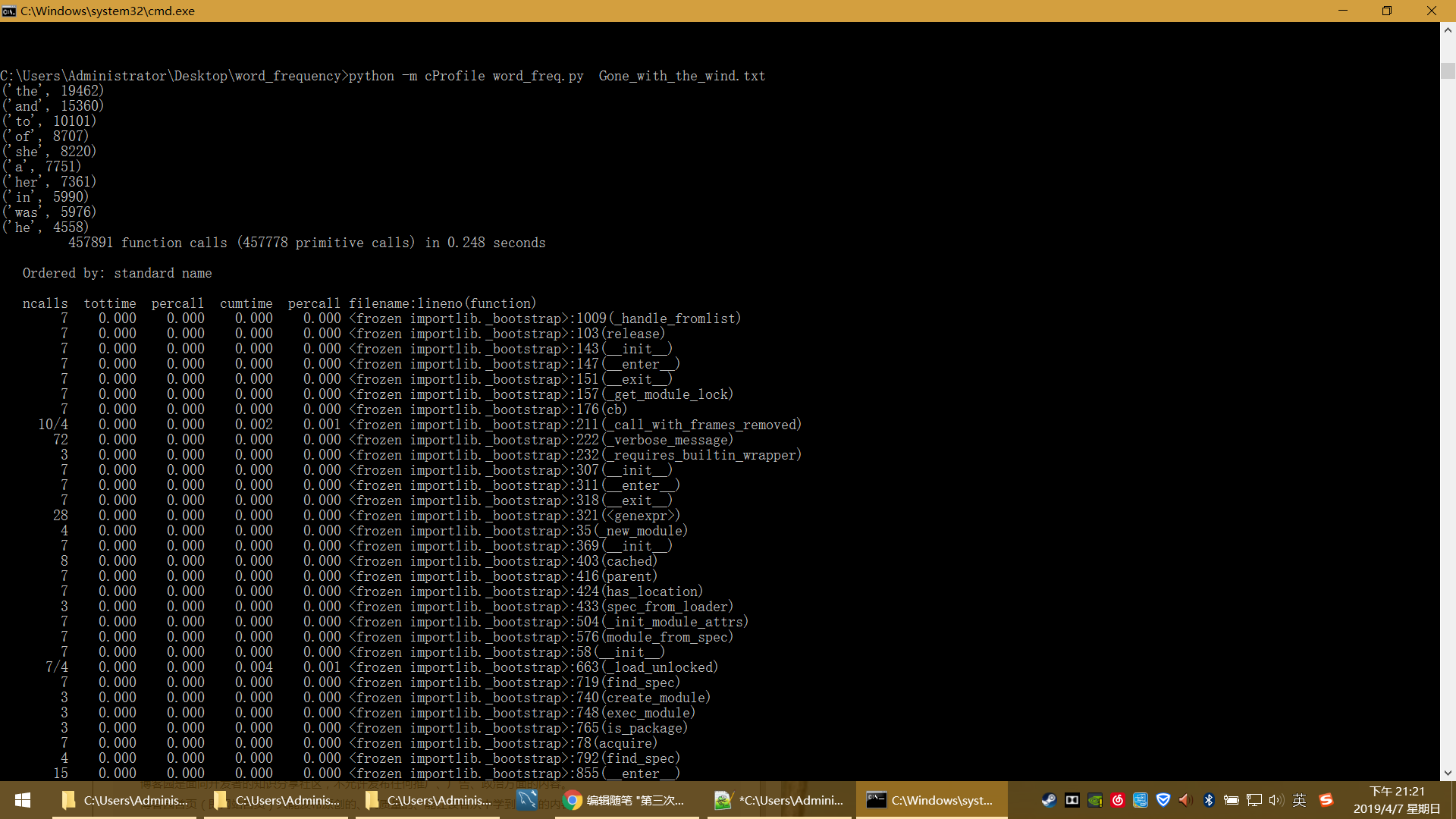
Task: Click the Dolby audio tray icon
Action: pyautogui.click(x=1072, y=800)
